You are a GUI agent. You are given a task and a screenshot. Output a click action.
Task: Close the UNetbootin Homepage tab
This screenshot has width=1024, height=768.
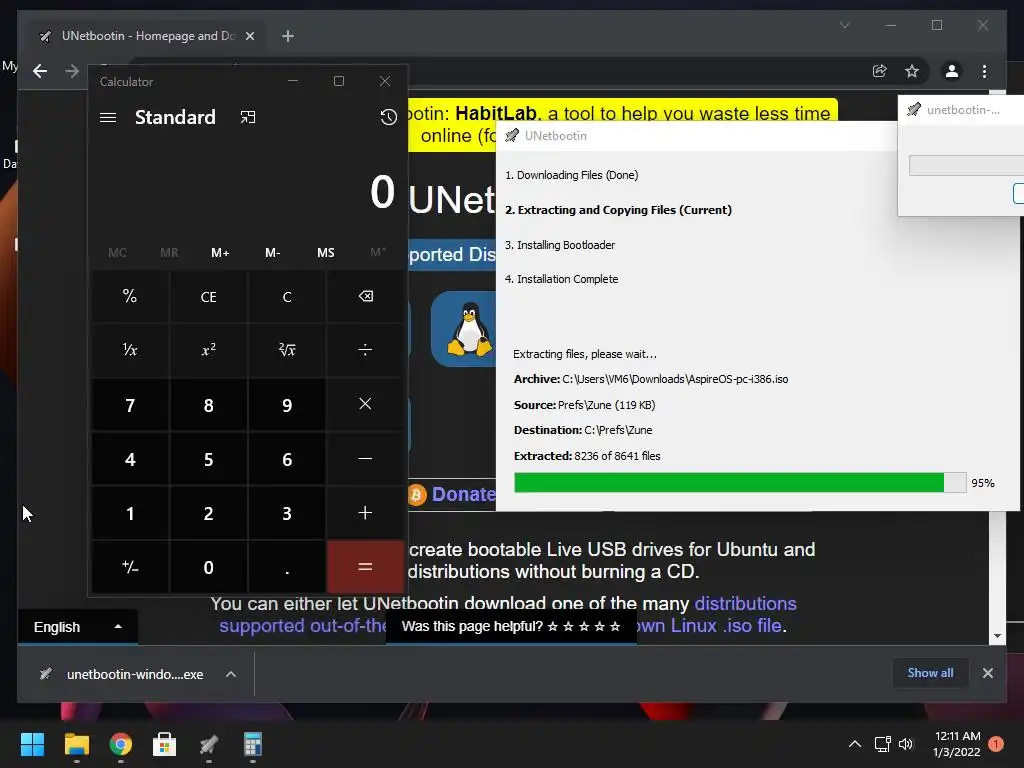pyautogui.click(x=249, y=36)
